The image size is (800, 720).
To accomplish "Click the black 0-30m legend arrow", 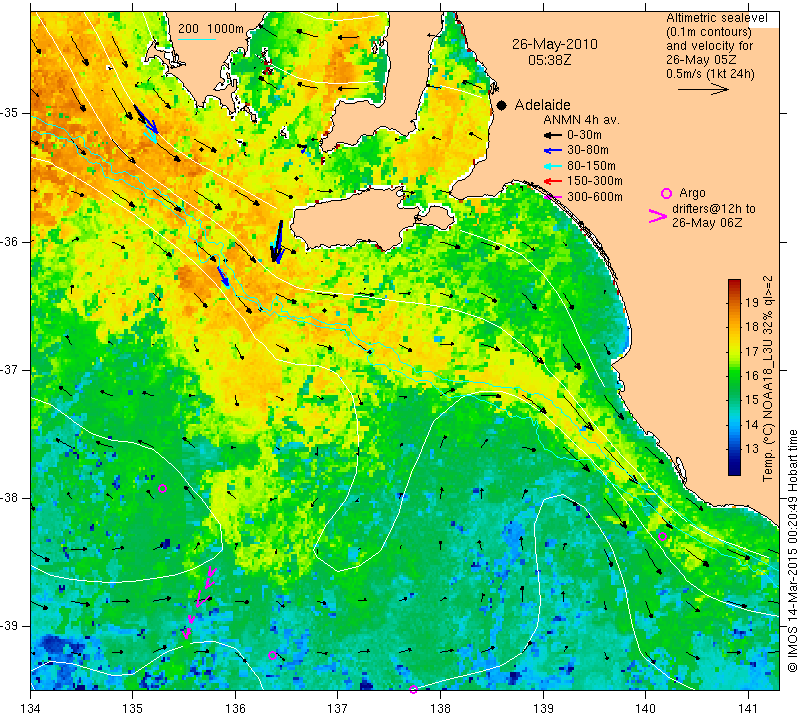I will point(552,136).
